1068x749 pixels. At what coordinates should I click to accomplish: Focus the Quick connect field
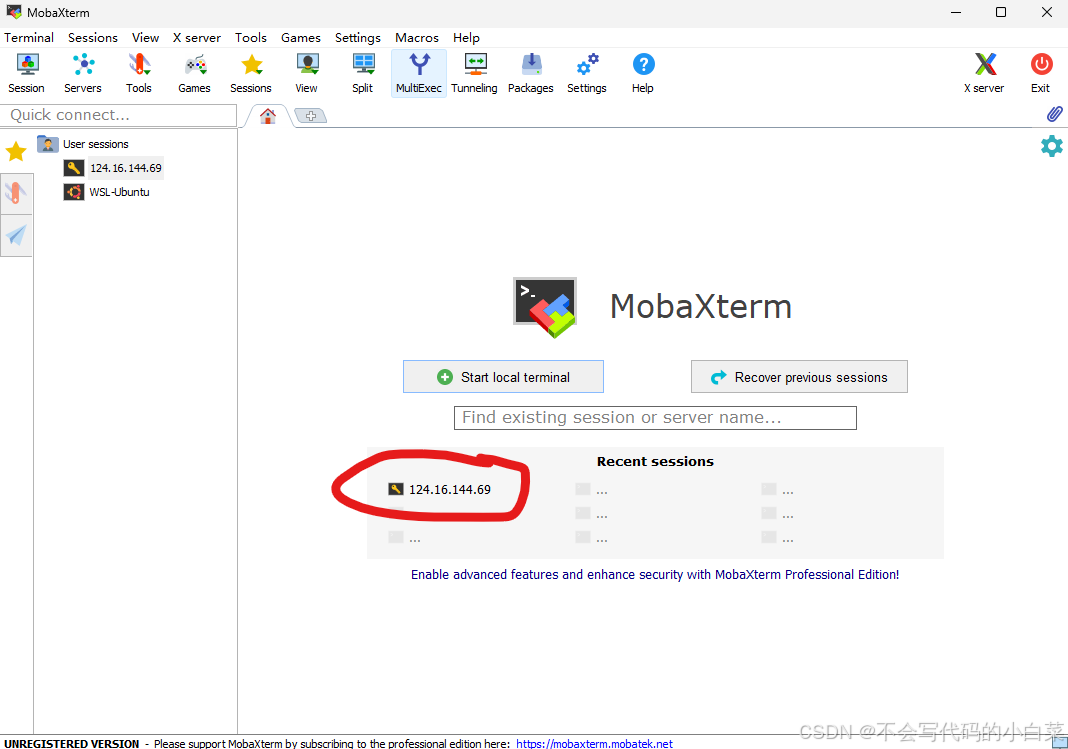(119, 115)
